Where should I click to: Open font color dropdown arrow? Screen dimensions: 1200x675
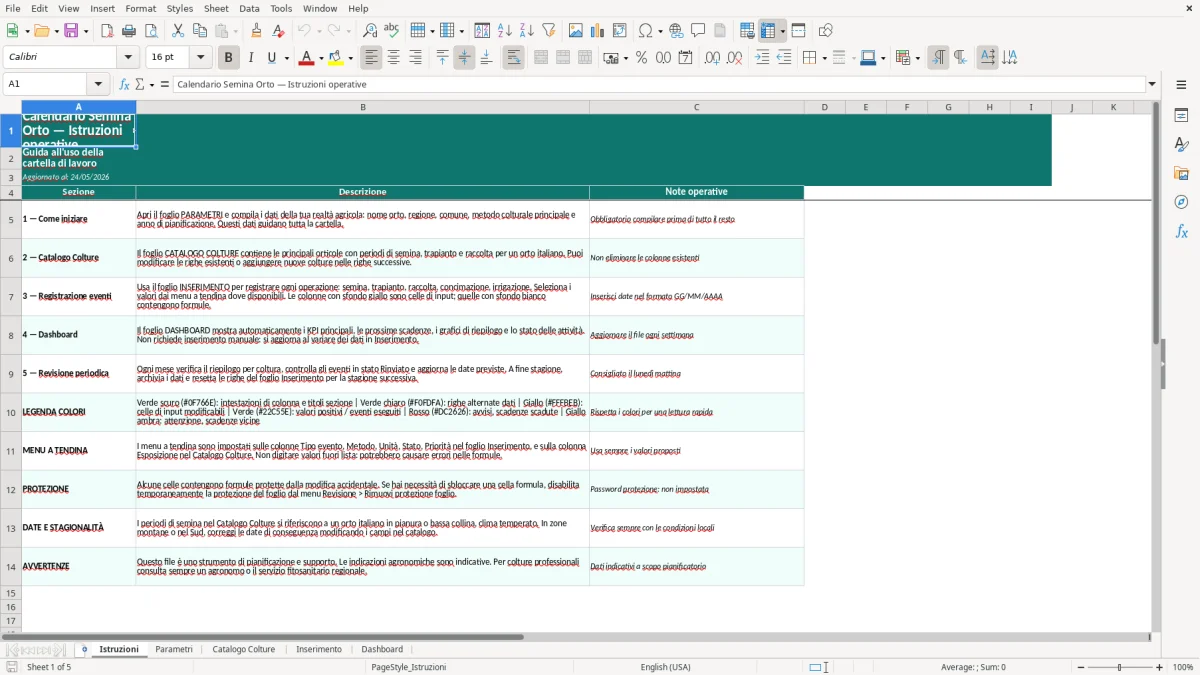[321, 58]
